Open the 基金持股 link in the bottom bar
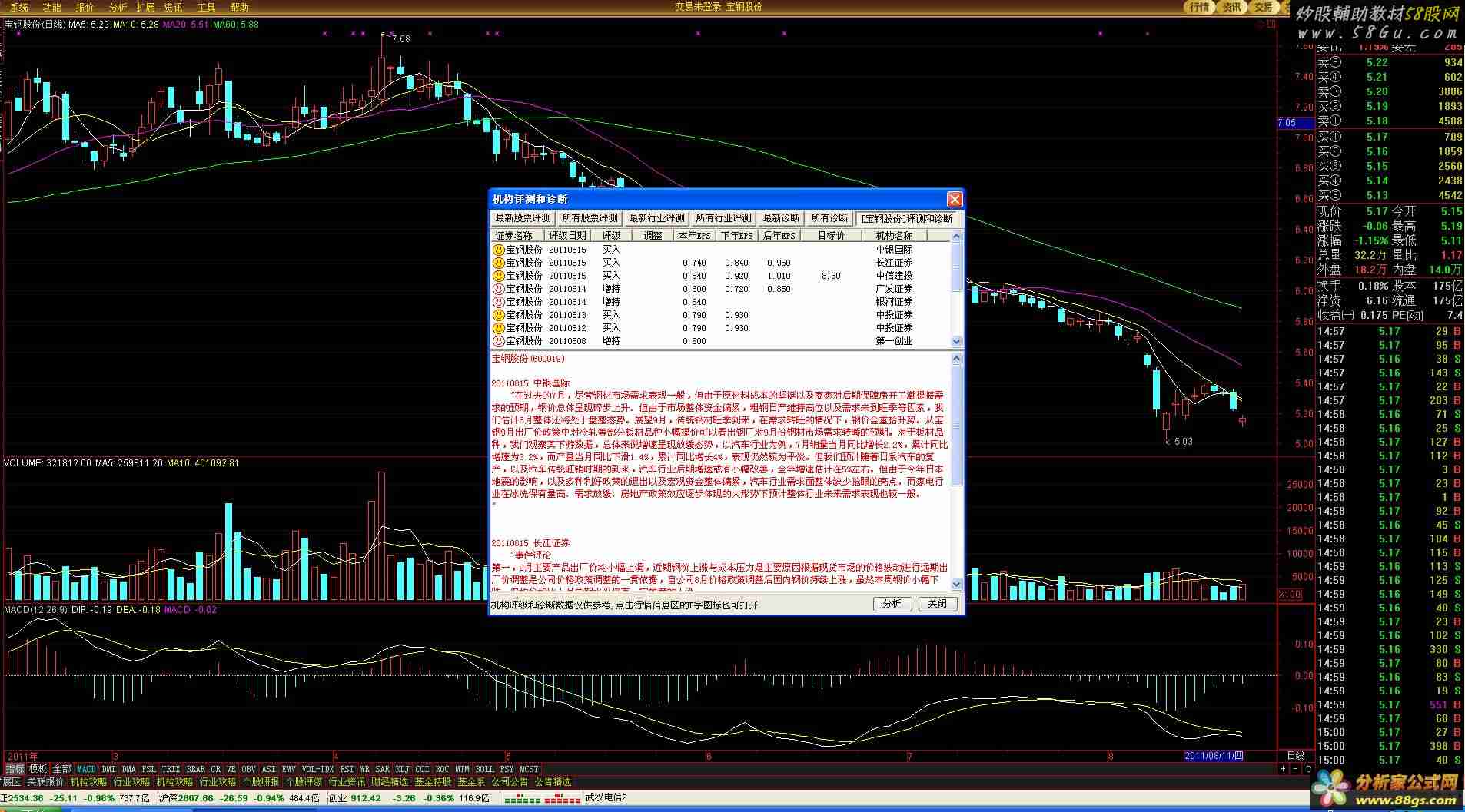This screenshot has height=812, width=1465. coord(433,782)
